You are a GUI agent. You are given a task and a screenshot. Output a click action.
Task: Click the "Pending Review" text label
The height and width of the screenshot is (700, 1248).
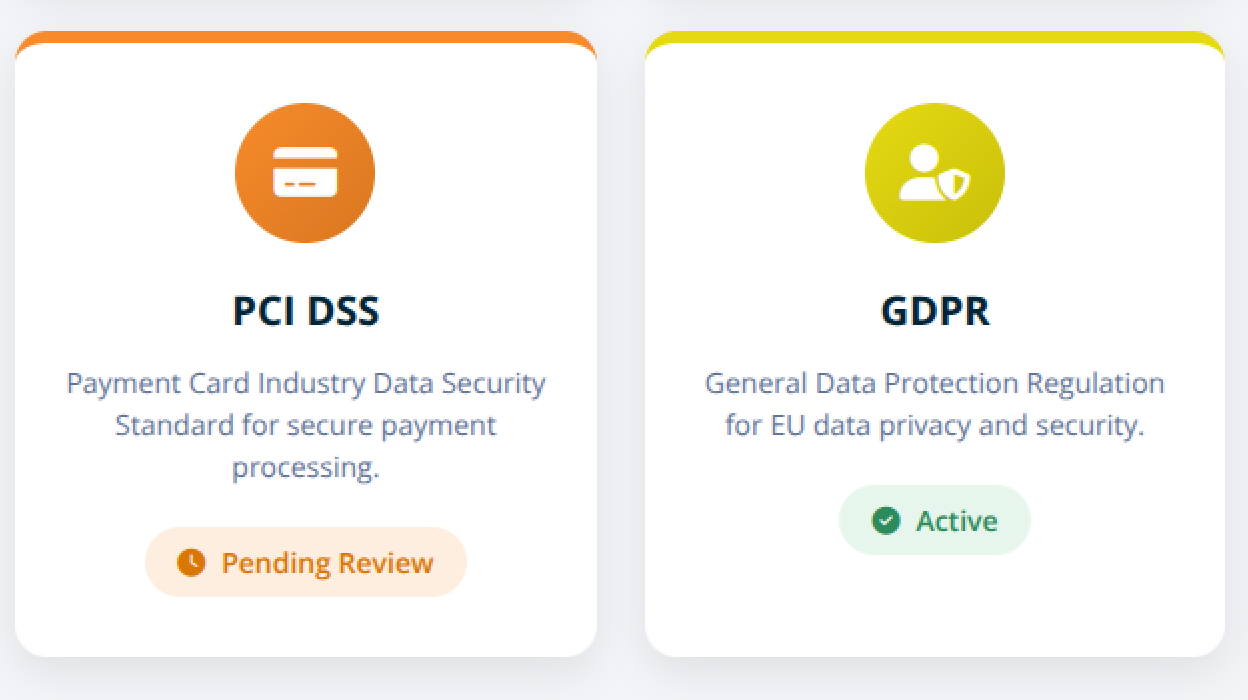(327, 563)
